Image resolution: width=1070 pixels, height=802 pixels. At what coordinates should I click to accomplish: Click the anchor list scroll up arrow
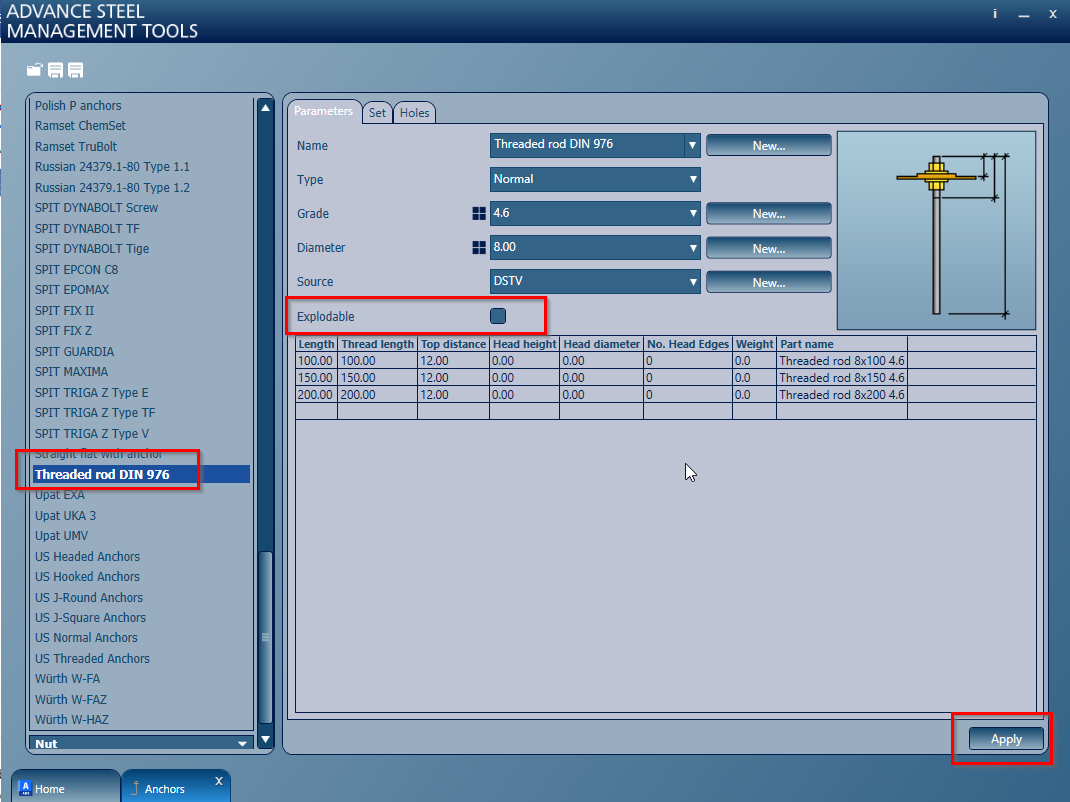pos(265,108)
